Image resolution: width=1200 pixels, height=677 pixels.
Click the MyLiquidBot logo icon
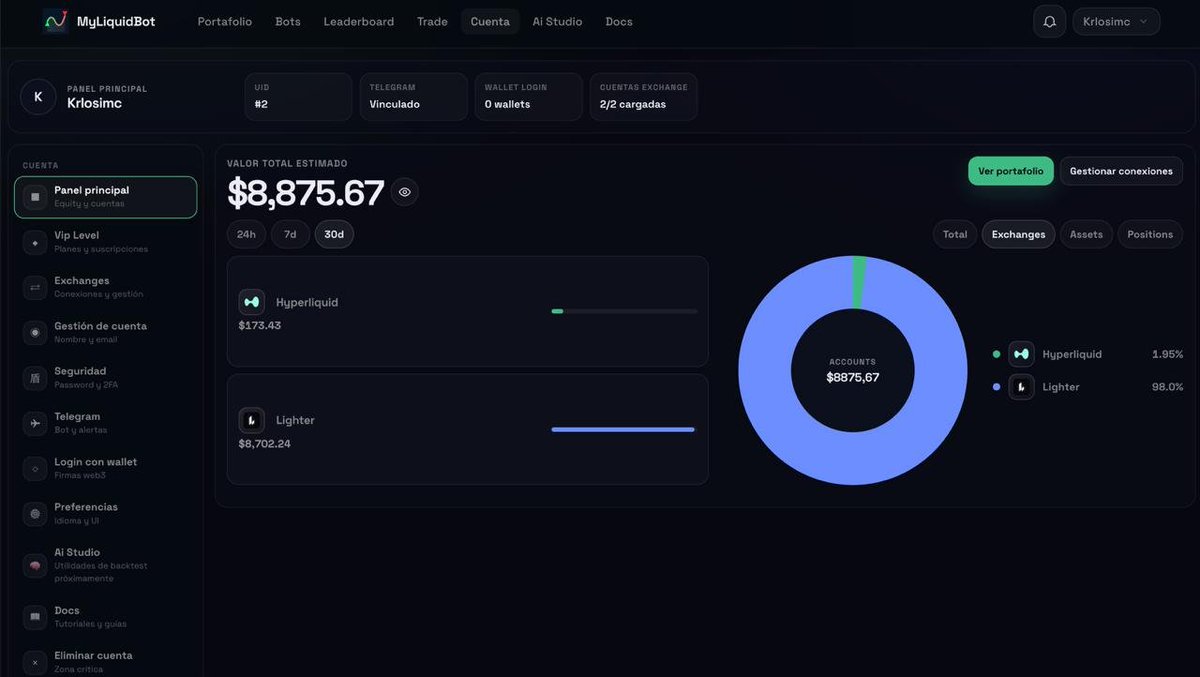55,21
